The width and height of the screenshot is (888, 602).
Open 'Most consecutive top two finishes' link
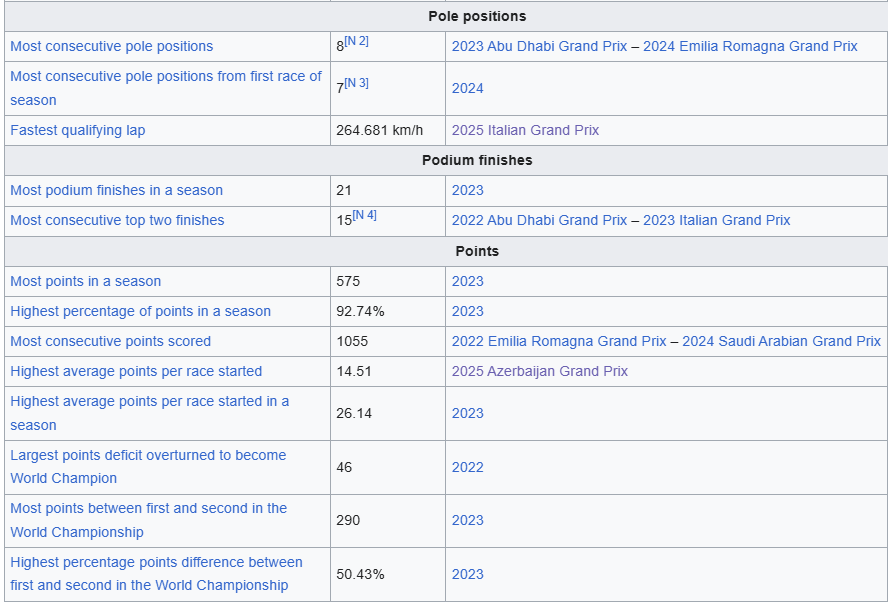[x=117, y=220]
